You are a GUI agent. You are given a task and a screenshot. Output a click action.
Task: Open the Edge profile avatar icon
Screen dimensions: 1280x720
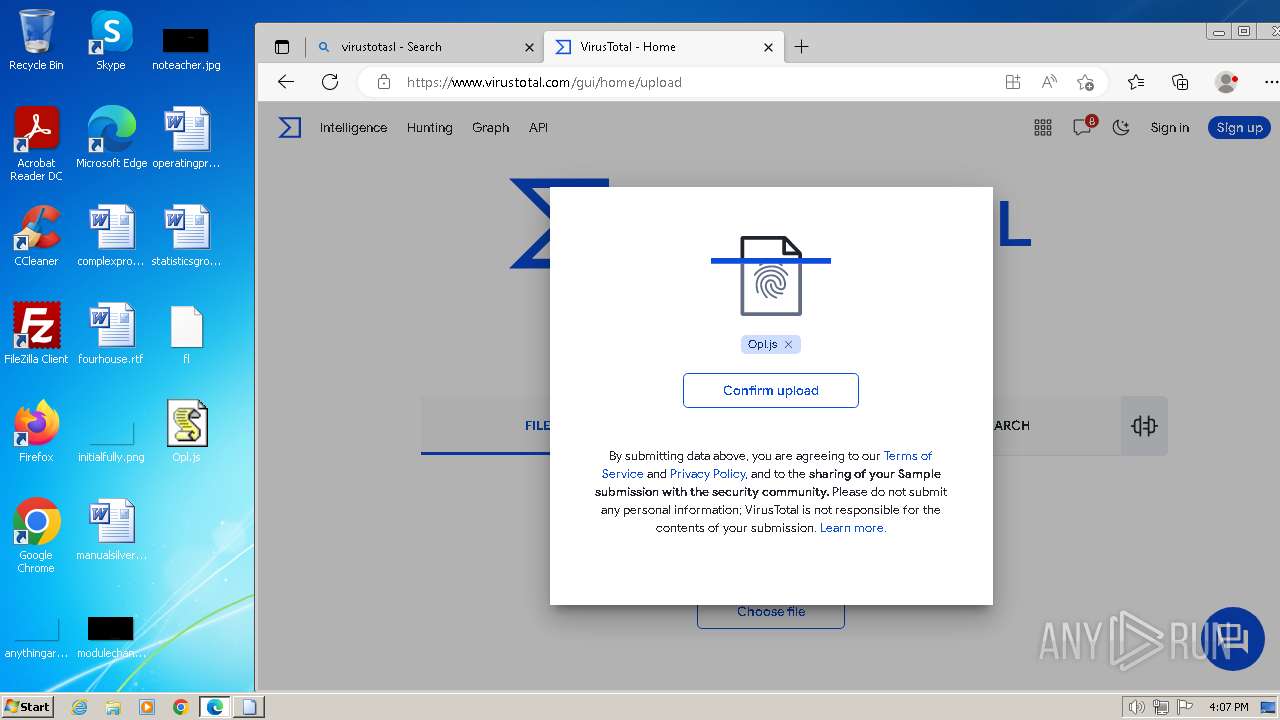[x=1226, y=82]
